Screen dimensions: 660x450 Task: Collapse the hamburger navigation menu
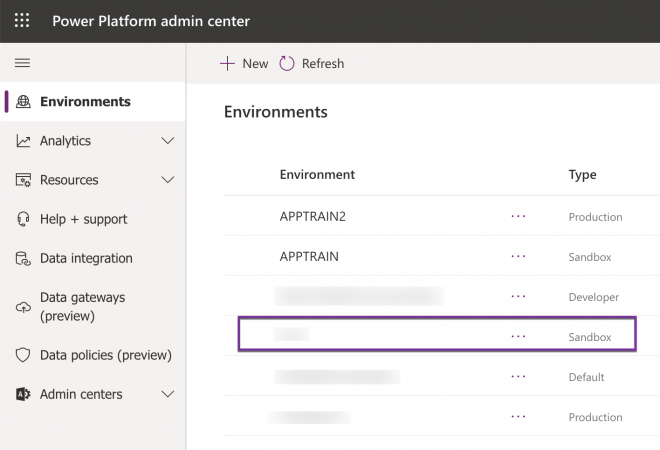tap(22, 63)
